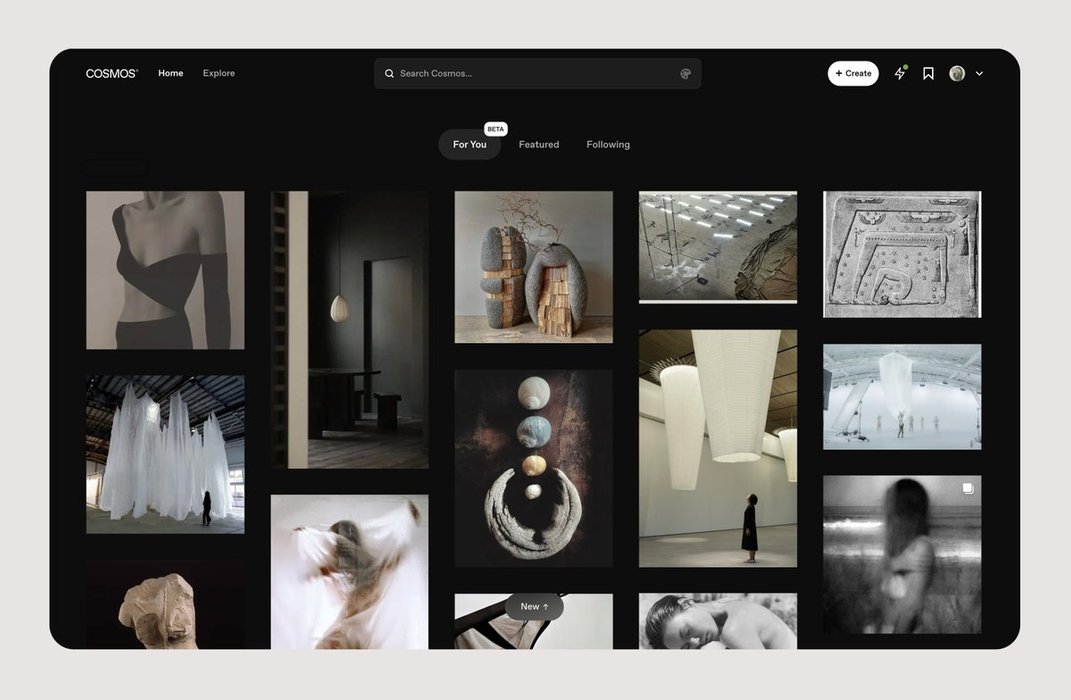Switch to the For You tab

pos(469,145)
